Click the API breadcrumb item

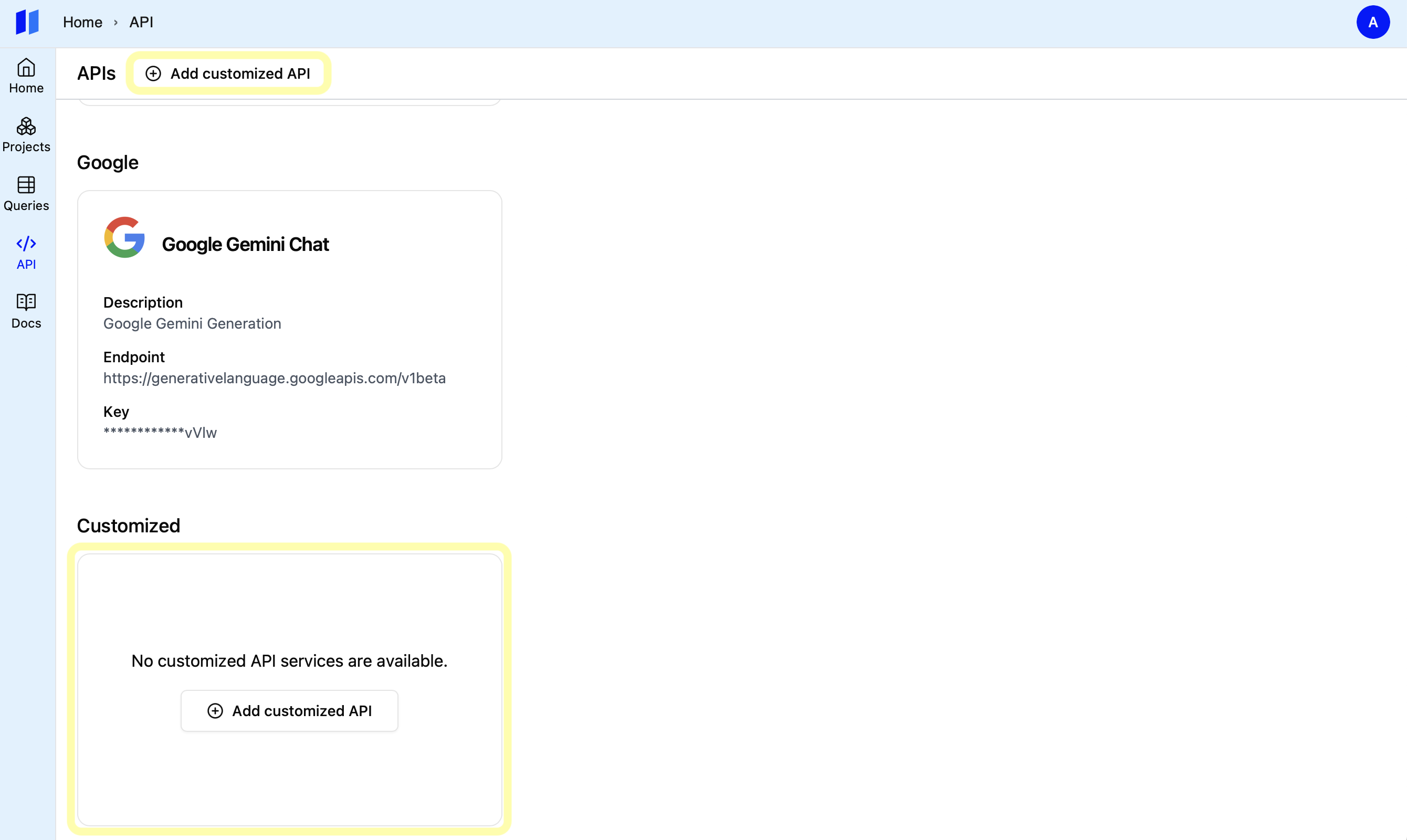pos(141,23)
